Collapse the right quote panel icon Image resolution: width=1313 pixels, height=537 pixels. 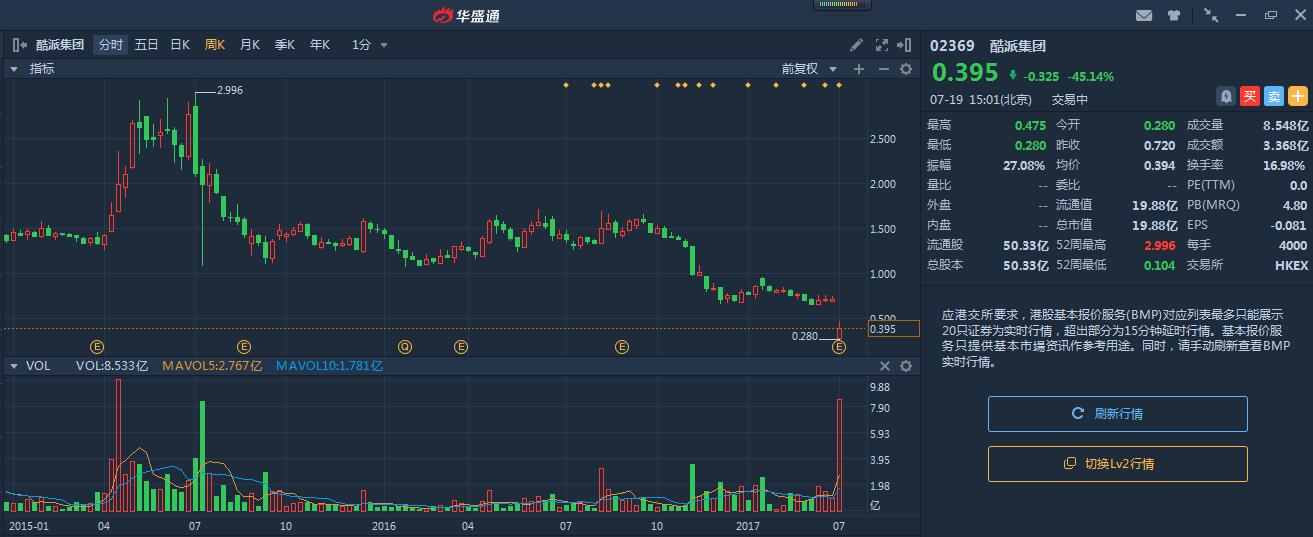pyautogui.click(x=905, y=45)
